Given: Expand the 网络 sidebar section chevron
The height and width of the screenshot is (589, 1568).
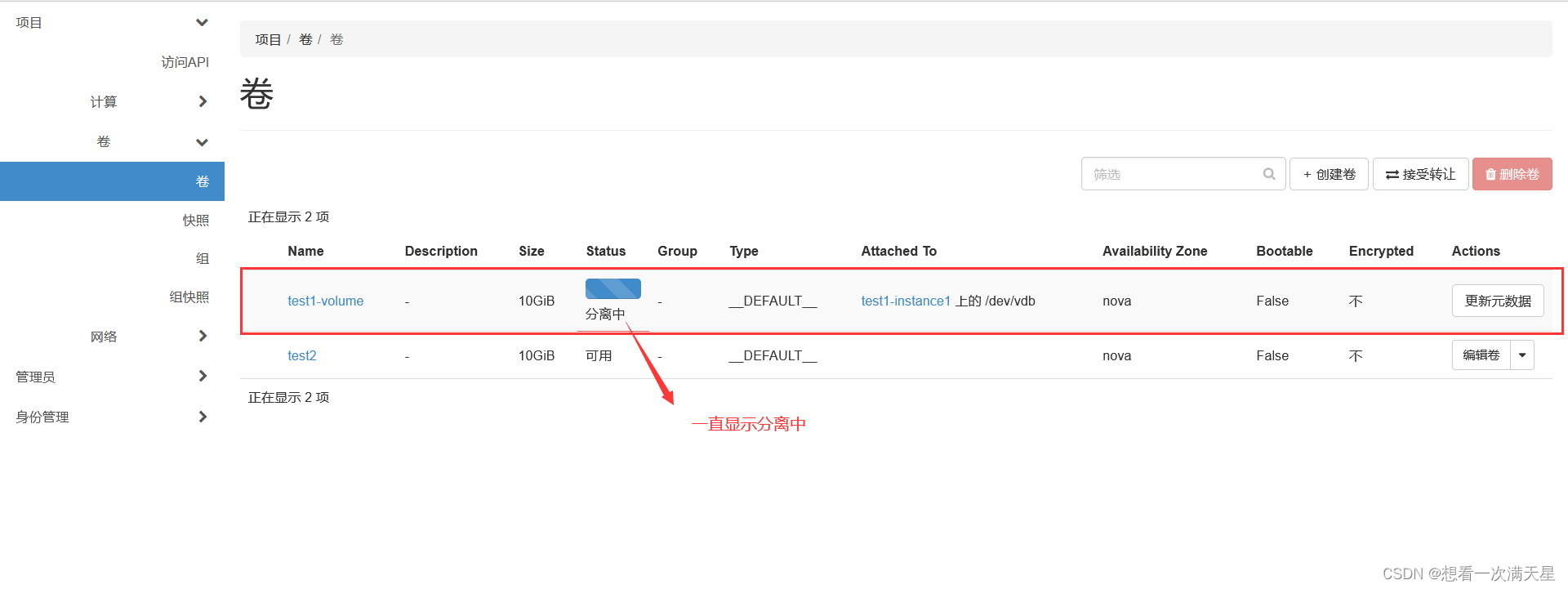Looking at the screenshot, I should 203,336.
